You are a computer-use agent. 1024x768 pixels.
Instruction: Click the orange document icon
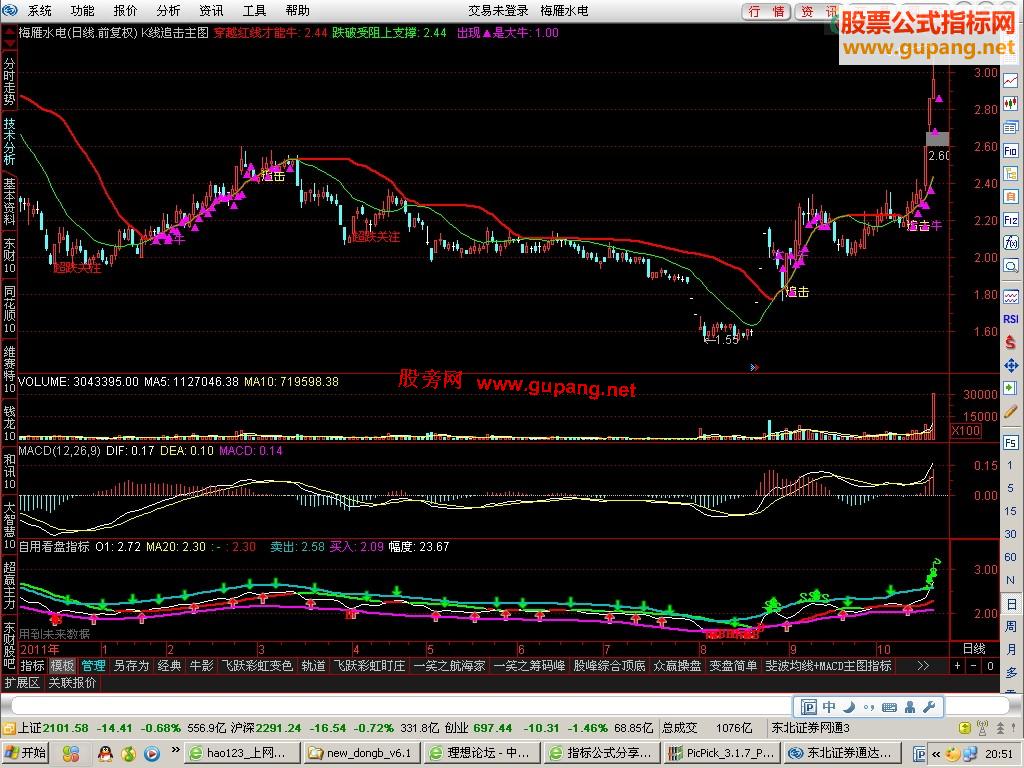(1010, 196)
